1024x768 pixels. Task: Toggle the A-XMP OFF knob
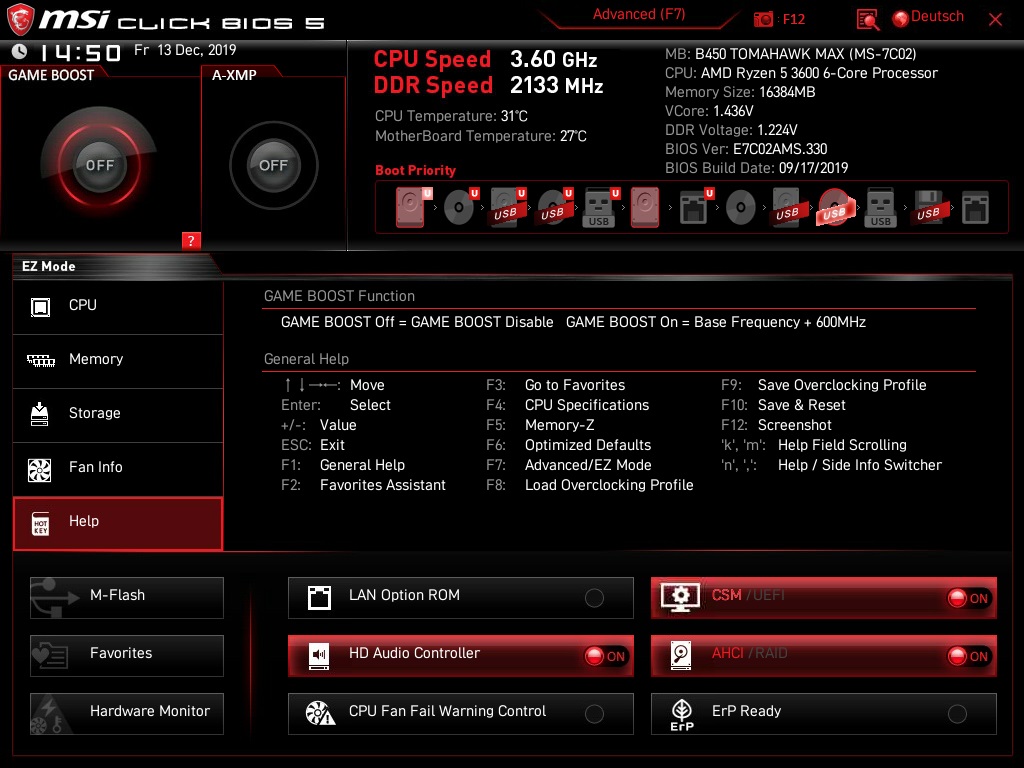click(273, 165)
